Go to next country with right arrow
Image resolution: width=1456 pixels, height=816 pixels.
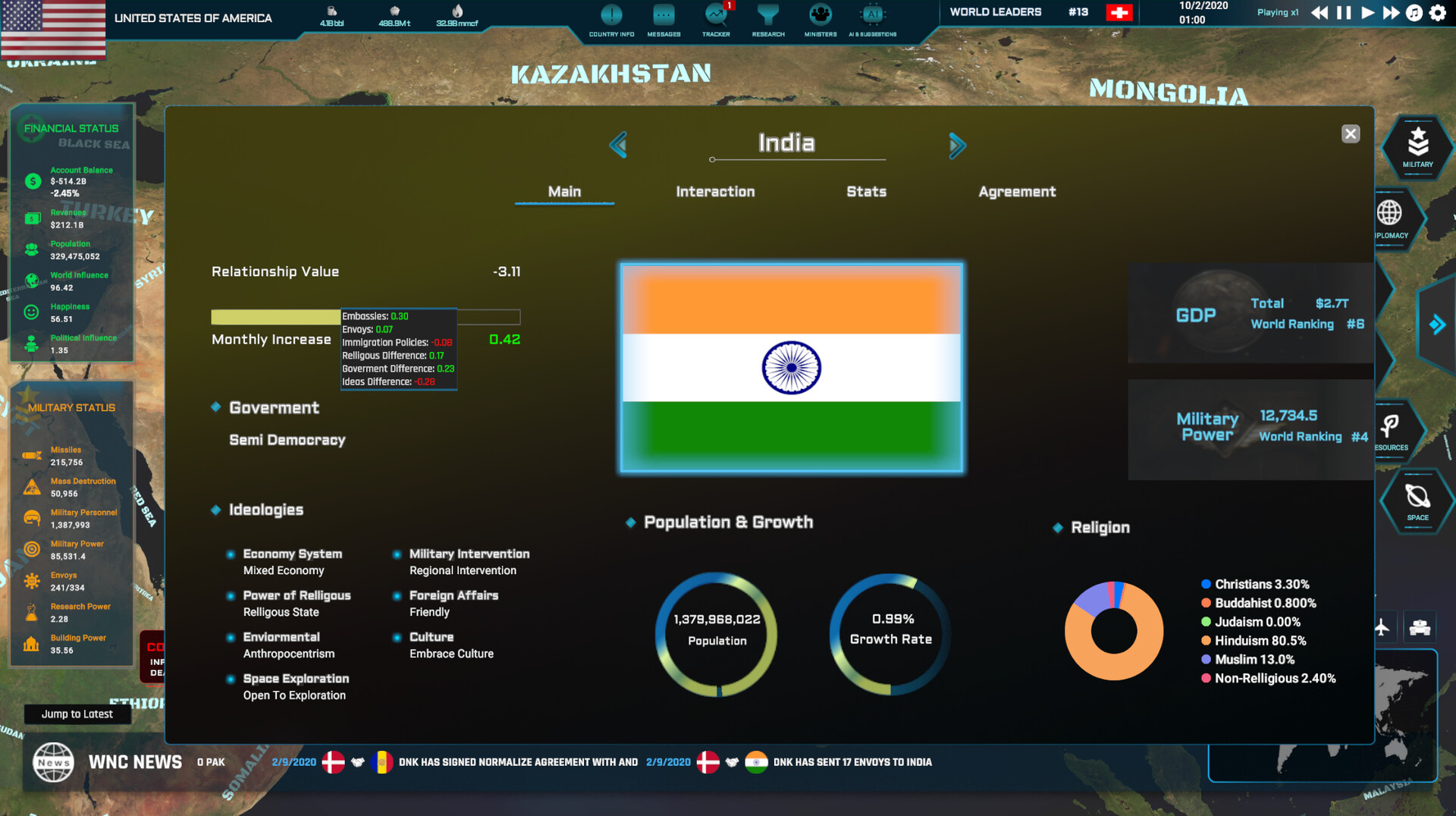pyautogui.click(x=957, y=145)
